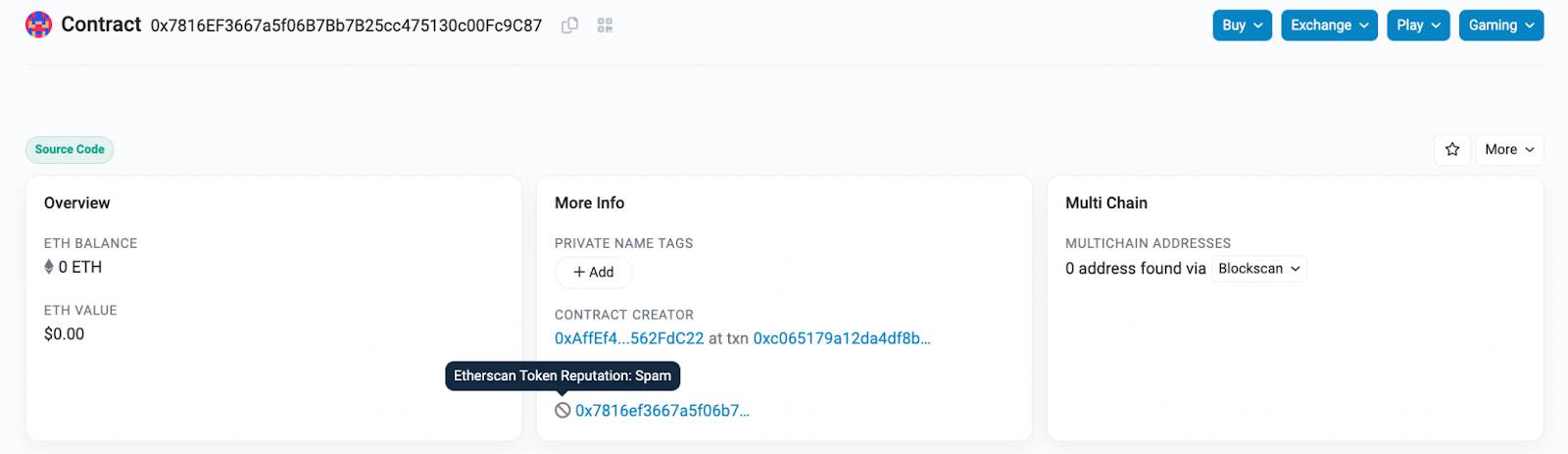1568x454 pixels.
Task: Click the '0 address found via' text
Action: click(x=1136, y=269)
